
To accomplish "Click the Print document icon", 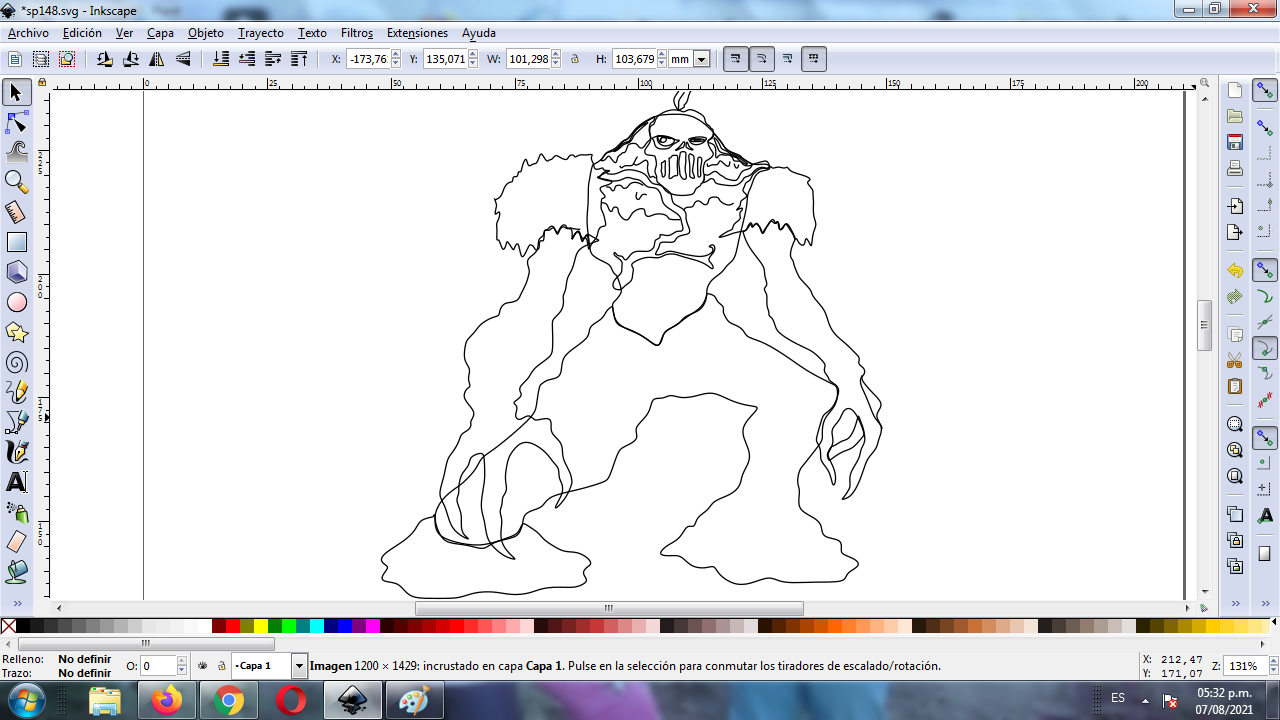I will pyautogui.click(x=1235, y=168).
